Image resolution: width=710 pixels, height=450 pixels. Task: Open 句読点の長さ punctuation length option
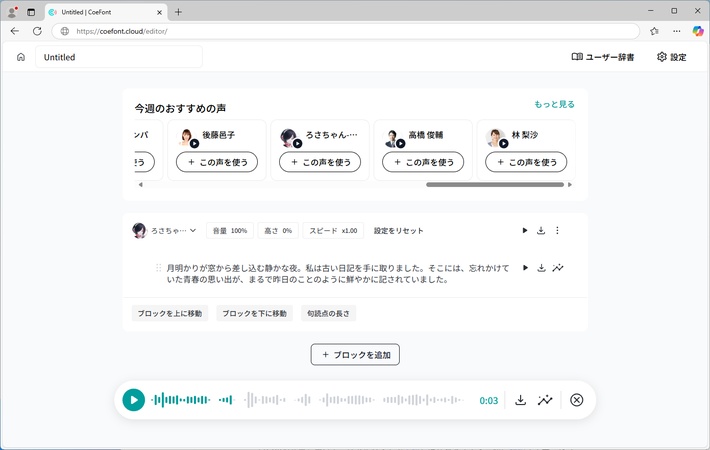click(328, 313)
